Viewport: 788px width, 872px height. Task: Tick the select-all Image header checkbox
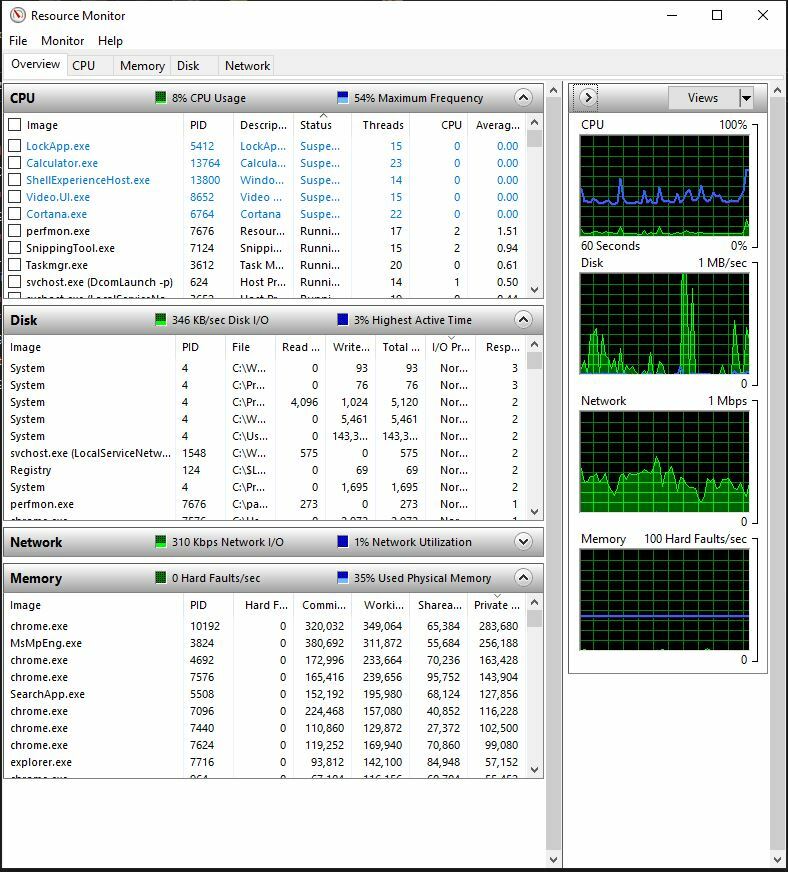pyautogui.click(x=15, y=125)
